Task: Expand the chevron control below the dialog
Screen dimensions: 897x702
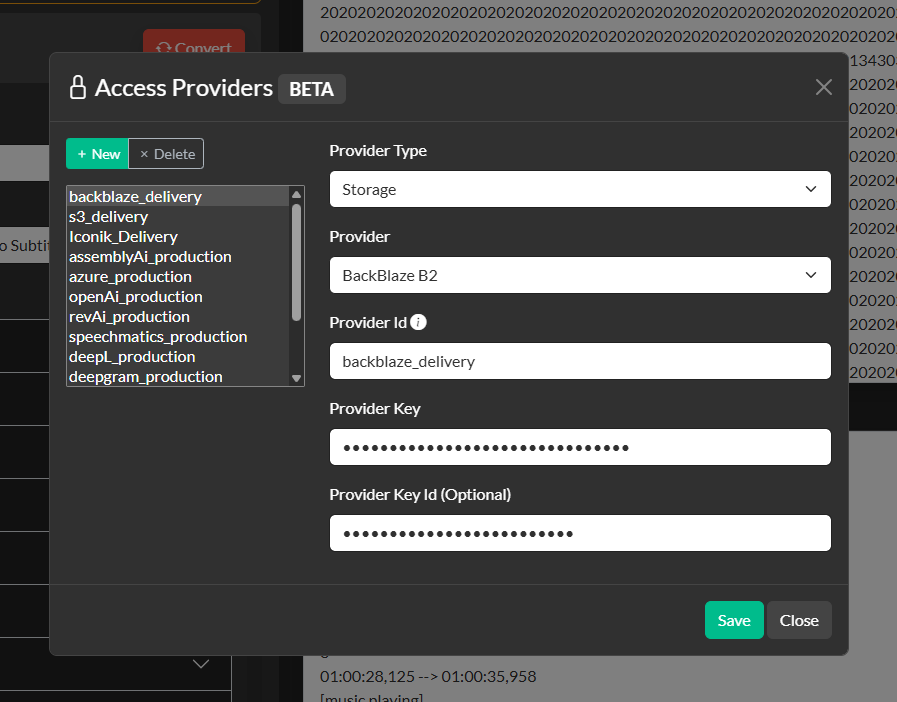Action: [x=200, y=663]
